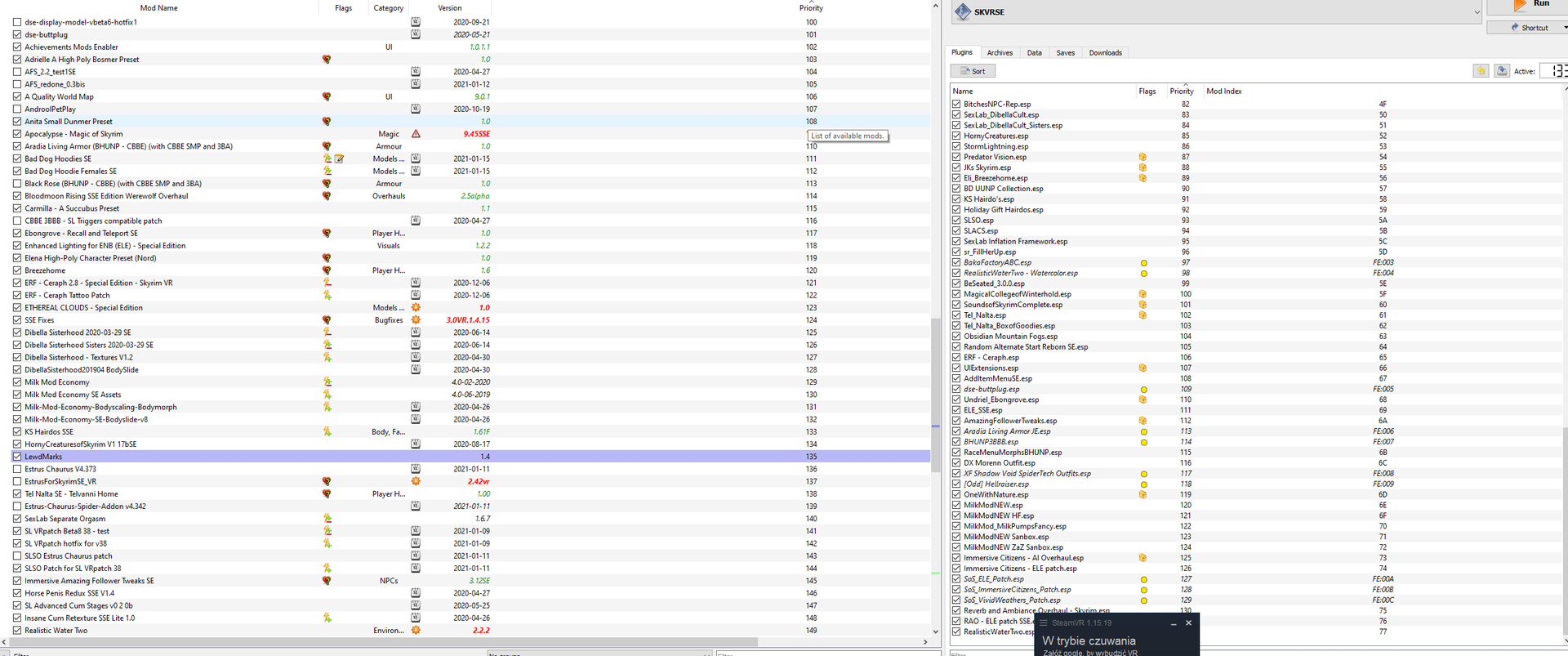Image resolution: width=1568 pixels, height=656 pixels.
Task: Uncheck the SLSO.esp plugin
Action: point(956,221)
